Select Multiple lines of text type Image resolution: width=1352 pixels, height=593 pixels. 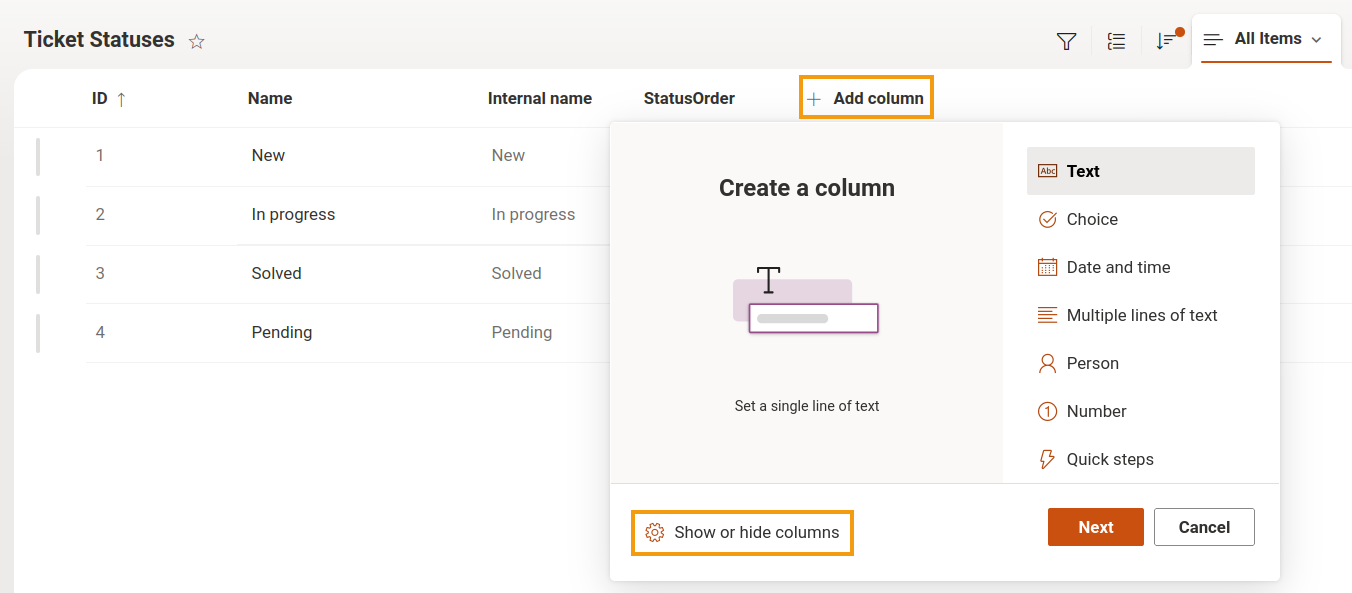click(1141, 315)
